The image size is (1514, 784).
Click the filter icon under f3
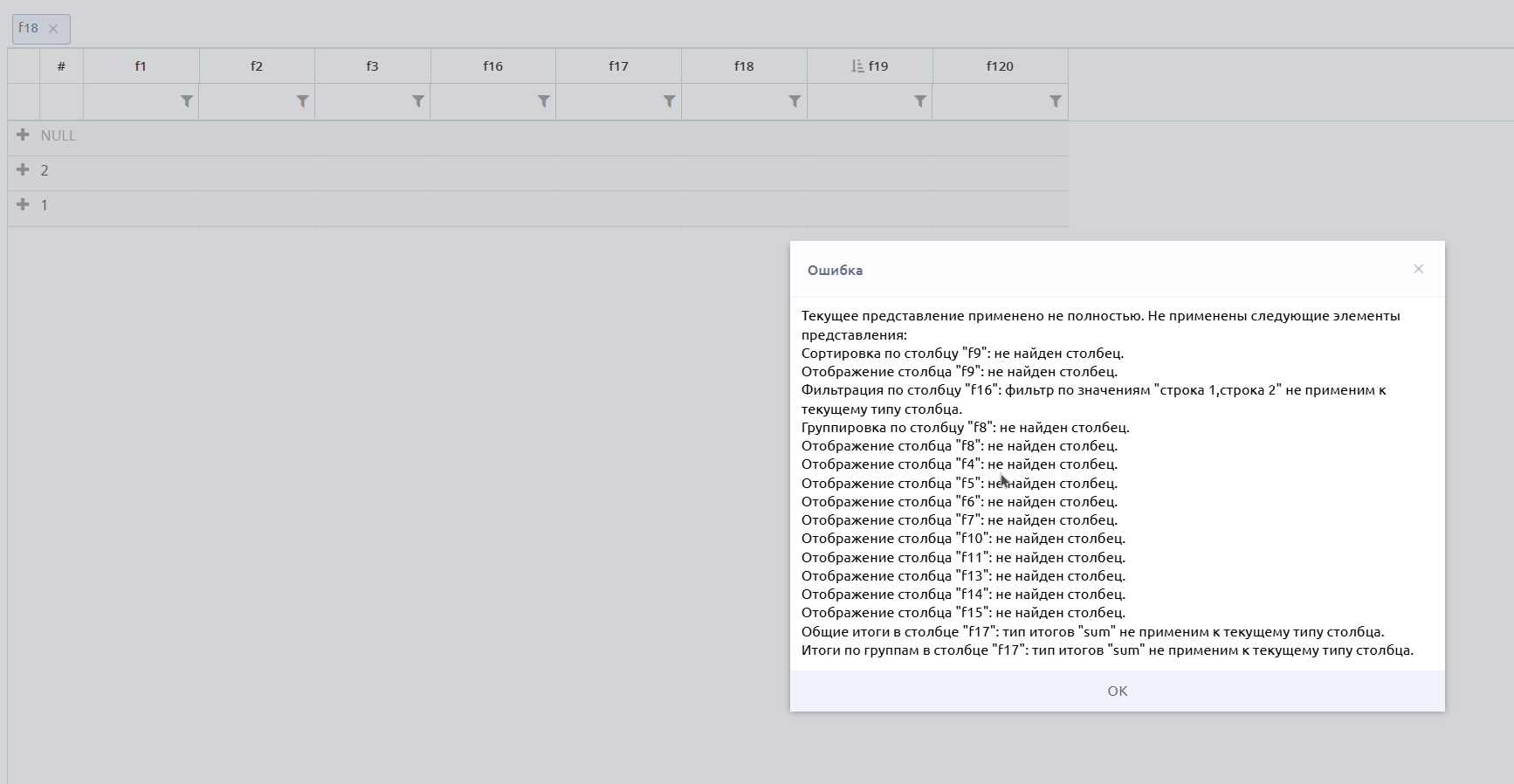coord(418,102)
